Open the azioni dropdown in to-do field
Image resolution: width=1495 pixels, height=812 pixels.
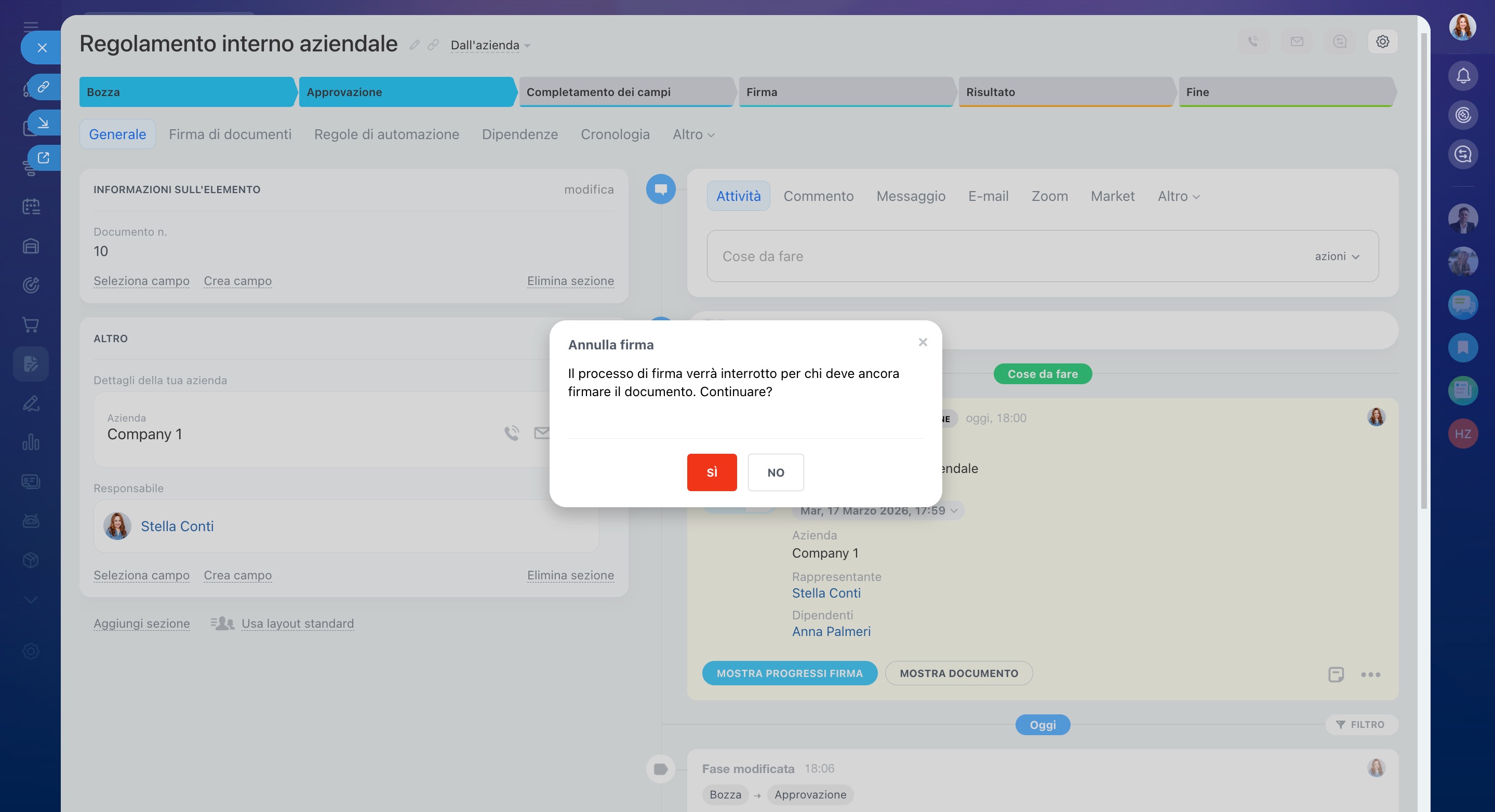click(x=1337, y=256)
